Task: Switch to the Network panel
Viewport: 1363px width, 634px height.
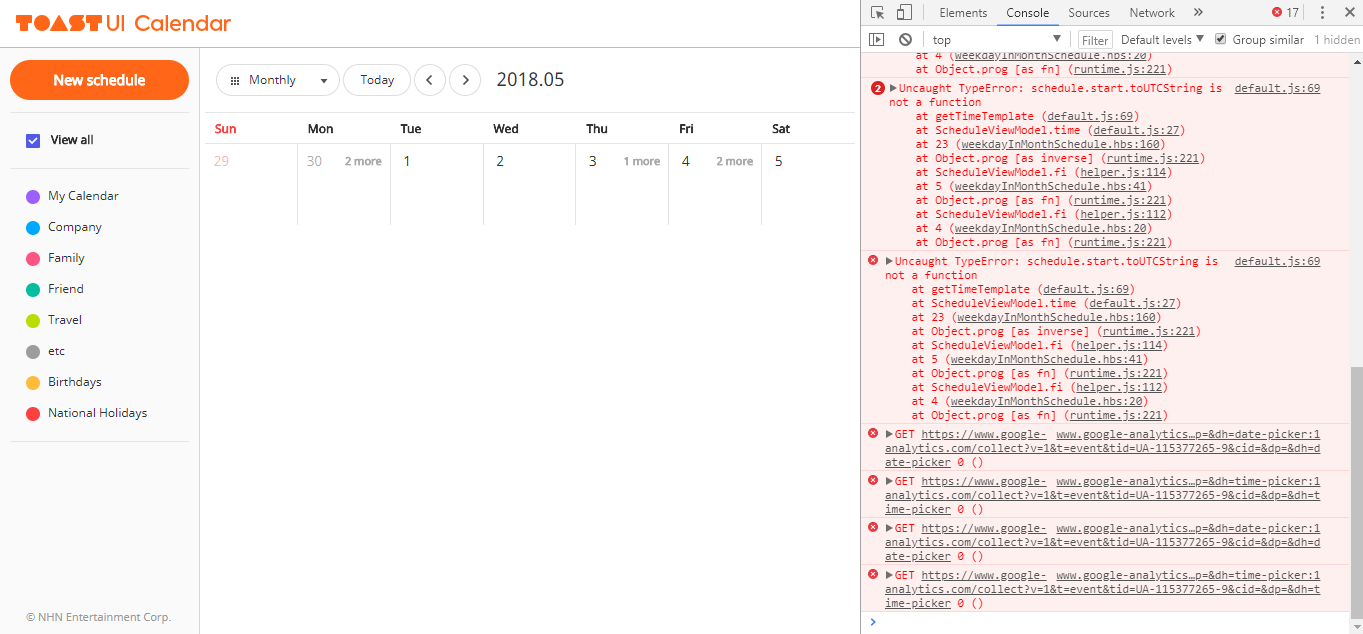Action: [1151, 12]
